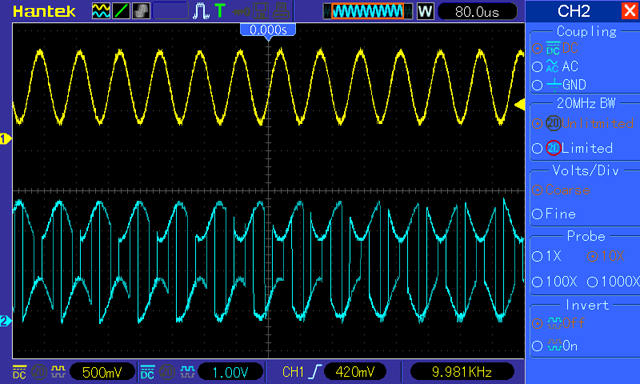This screenshot has height=384, width=640.
Task: Click the 80.0us timebase readout
Action: tap(477, 11)
